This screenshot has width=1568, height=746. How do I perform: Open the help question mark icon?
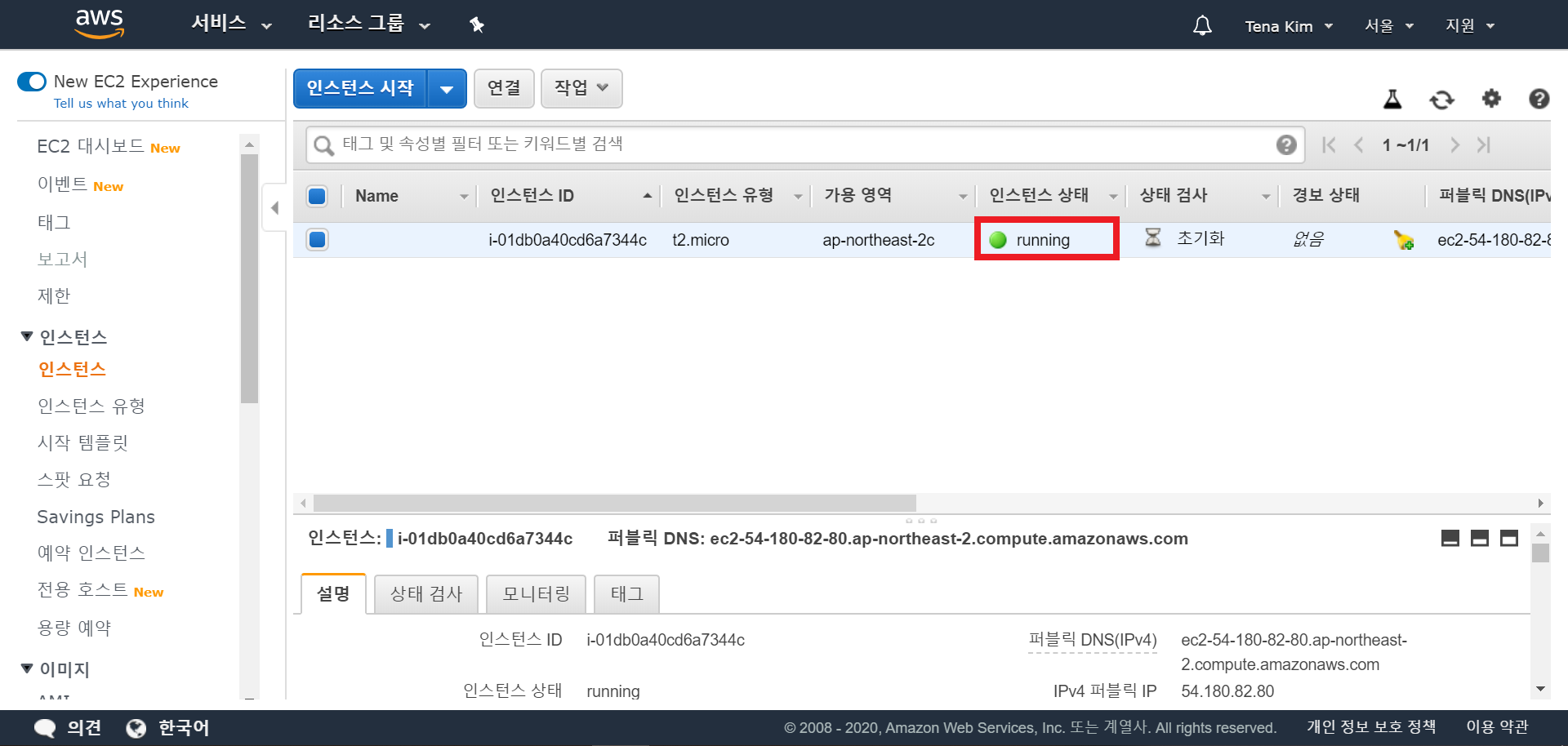[x=1539, y=99]
